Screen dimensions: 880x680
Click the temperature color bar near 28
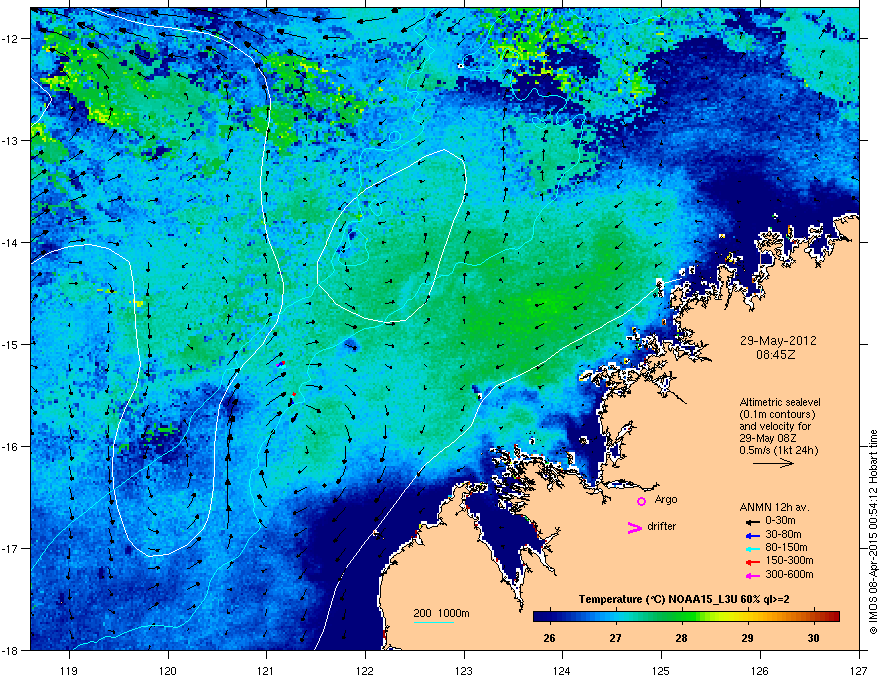[x=682, y=616]
